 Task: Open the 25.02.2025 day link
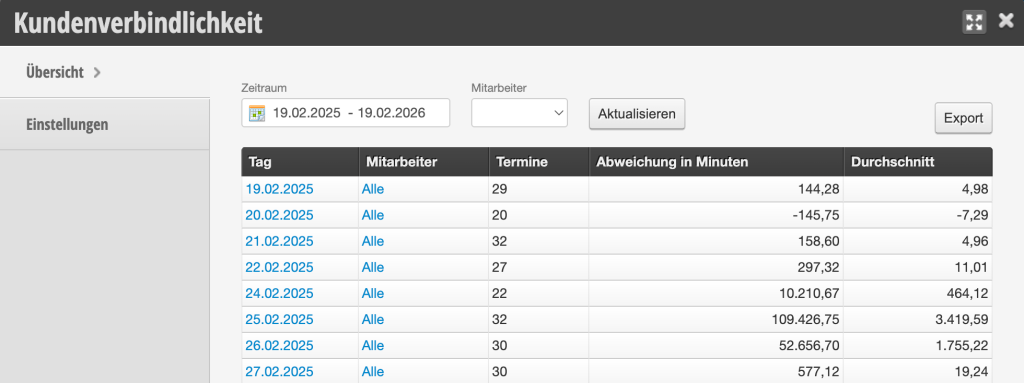[x=280, y=320]
